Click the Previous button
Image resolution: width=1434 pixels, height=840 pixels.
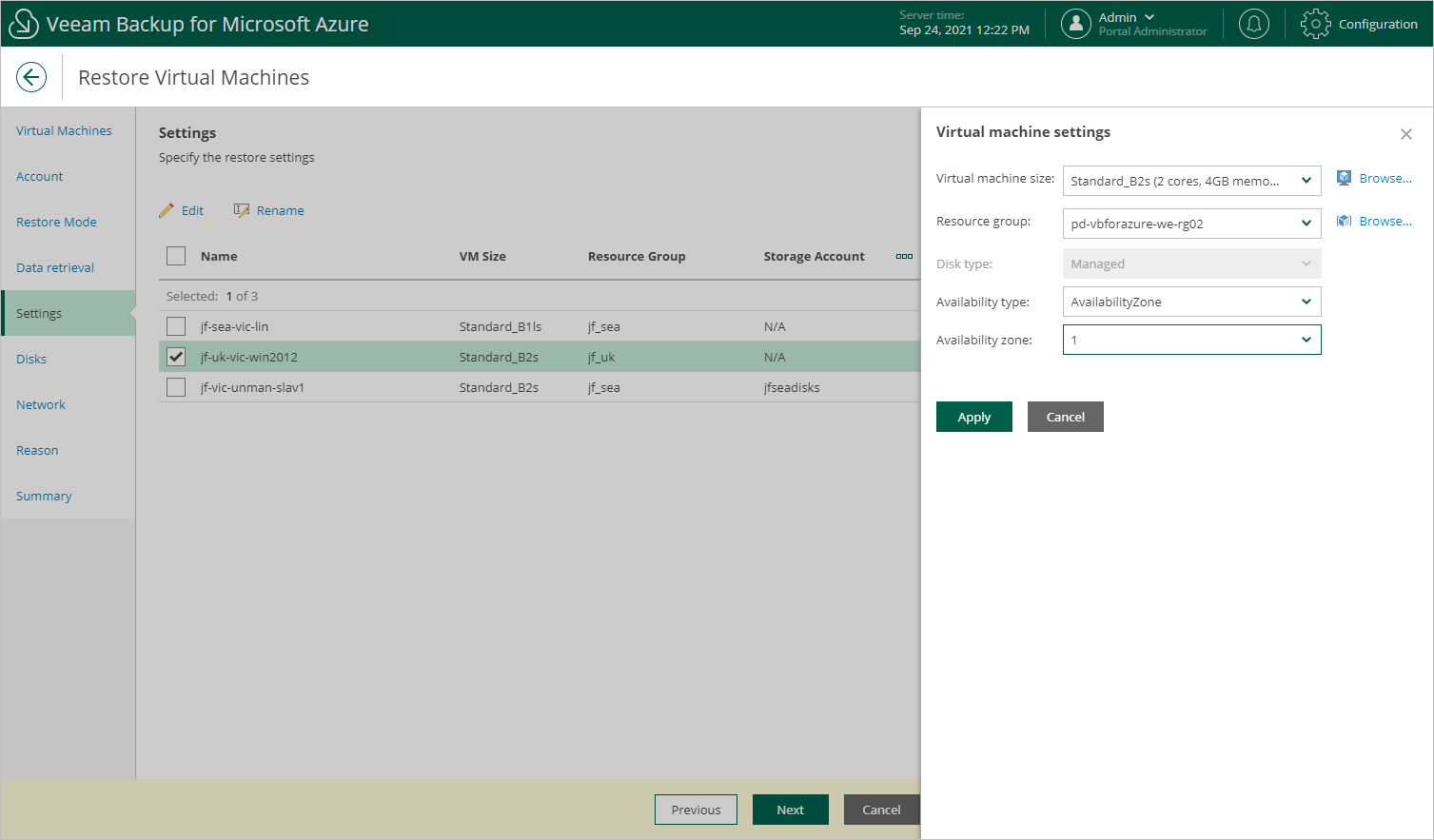pos(696,810)
